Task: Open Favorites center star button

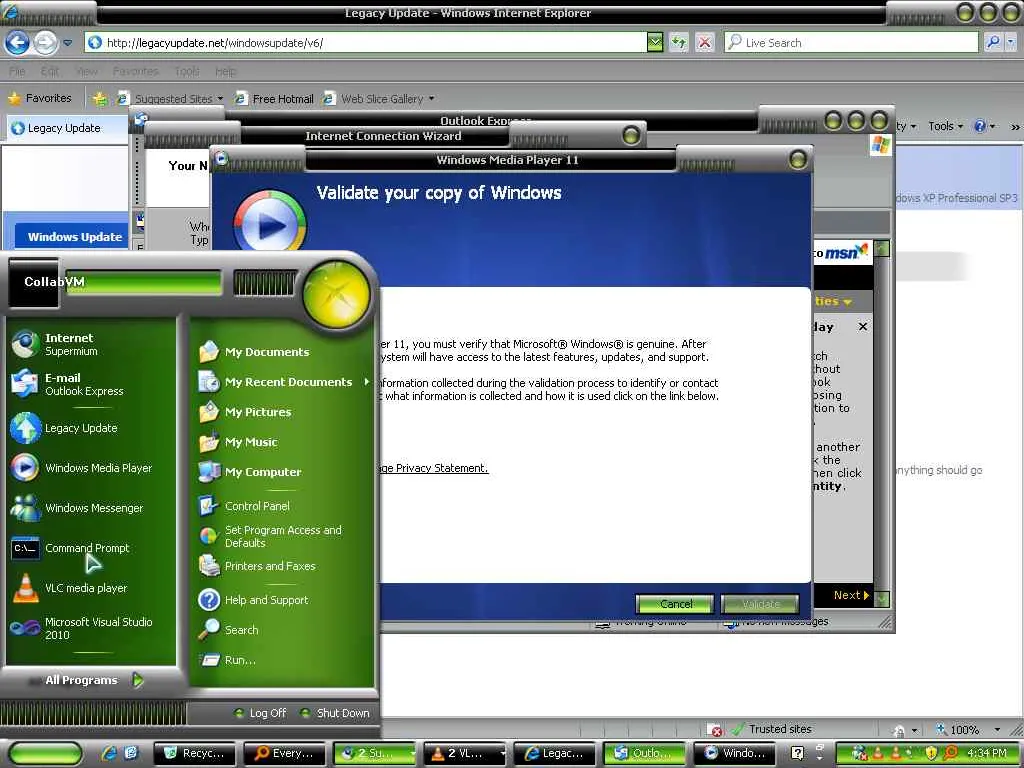Action: tap(40, 98)
